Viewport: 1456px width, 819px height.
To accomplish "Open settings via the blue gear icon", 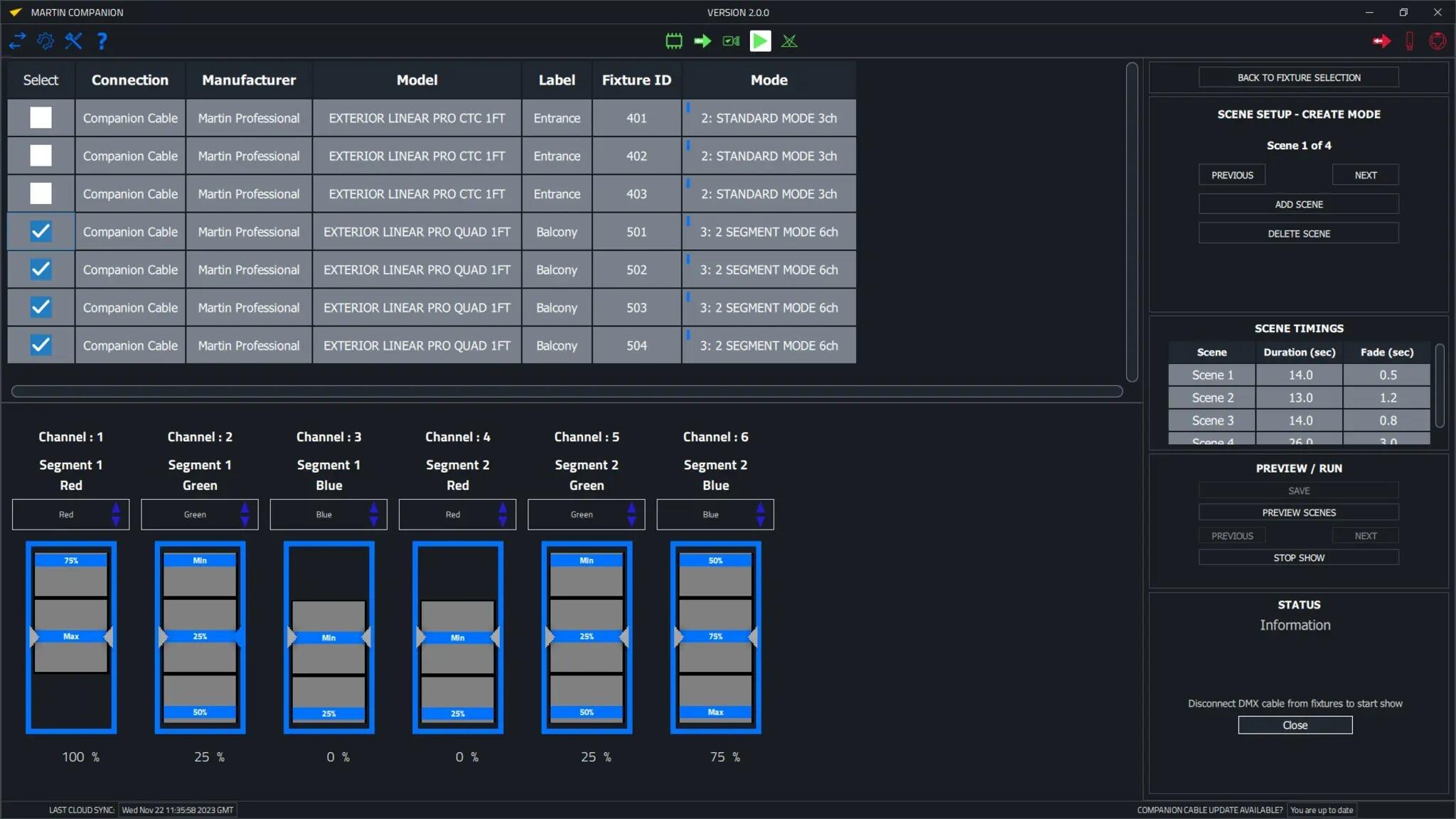I will (45, 41).
